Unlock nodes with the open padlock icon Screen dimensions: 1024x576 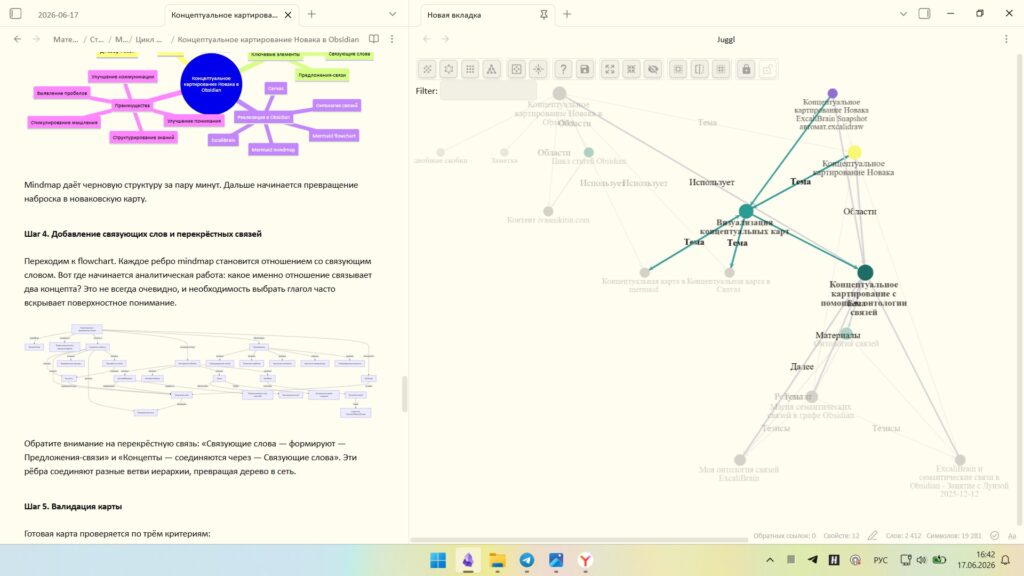click(767, 69)
